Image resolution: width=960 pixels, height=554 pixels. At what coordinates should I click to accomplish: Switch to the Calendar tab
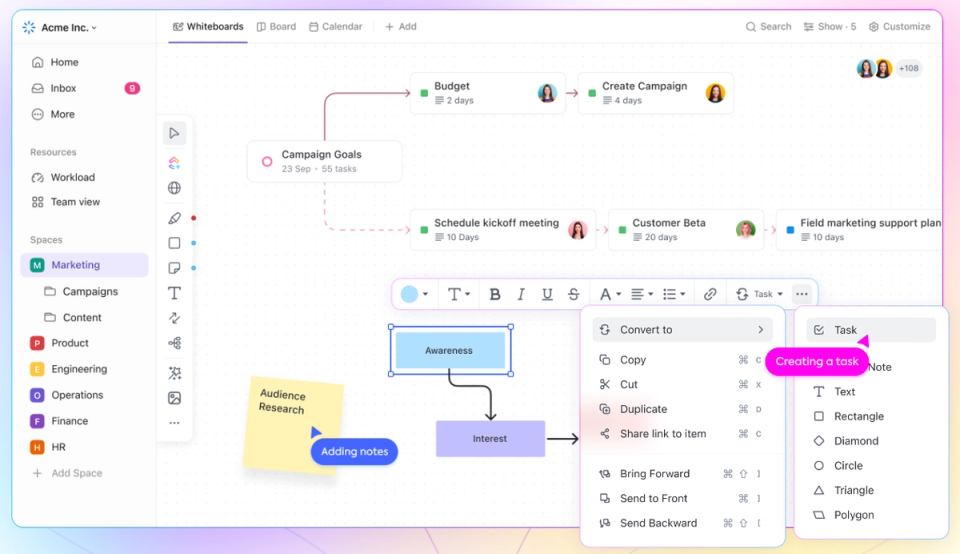(x=336, y=27)
